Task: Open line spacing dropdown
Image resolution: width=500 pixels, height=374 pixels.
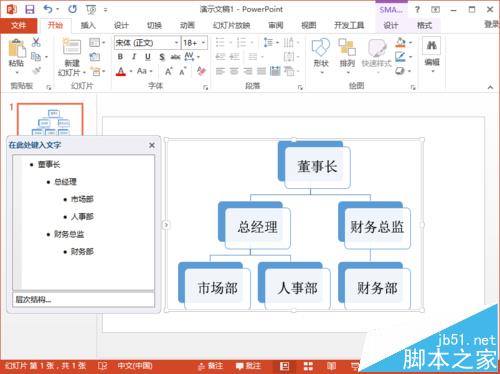Action: pyautogui.click(x=271, y=42)
